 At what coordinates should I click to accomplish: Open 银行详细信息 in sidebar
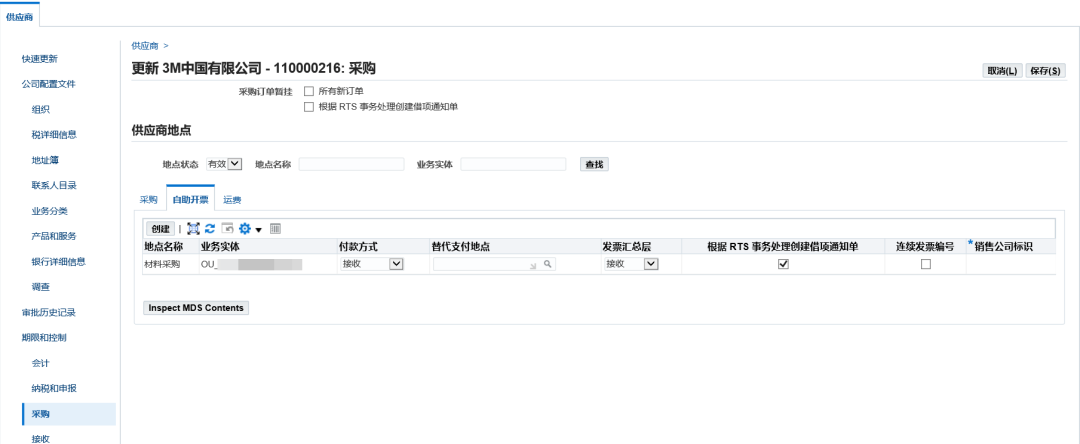click(59, 262)
